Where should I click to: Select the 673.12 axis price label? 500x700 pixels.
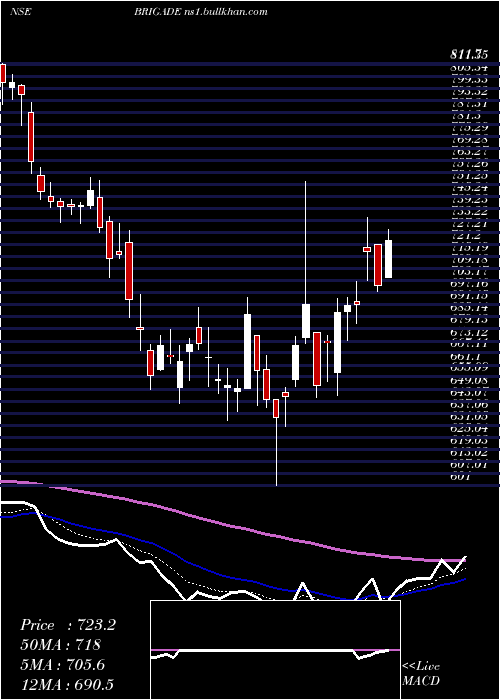click(x=468, y=333)
